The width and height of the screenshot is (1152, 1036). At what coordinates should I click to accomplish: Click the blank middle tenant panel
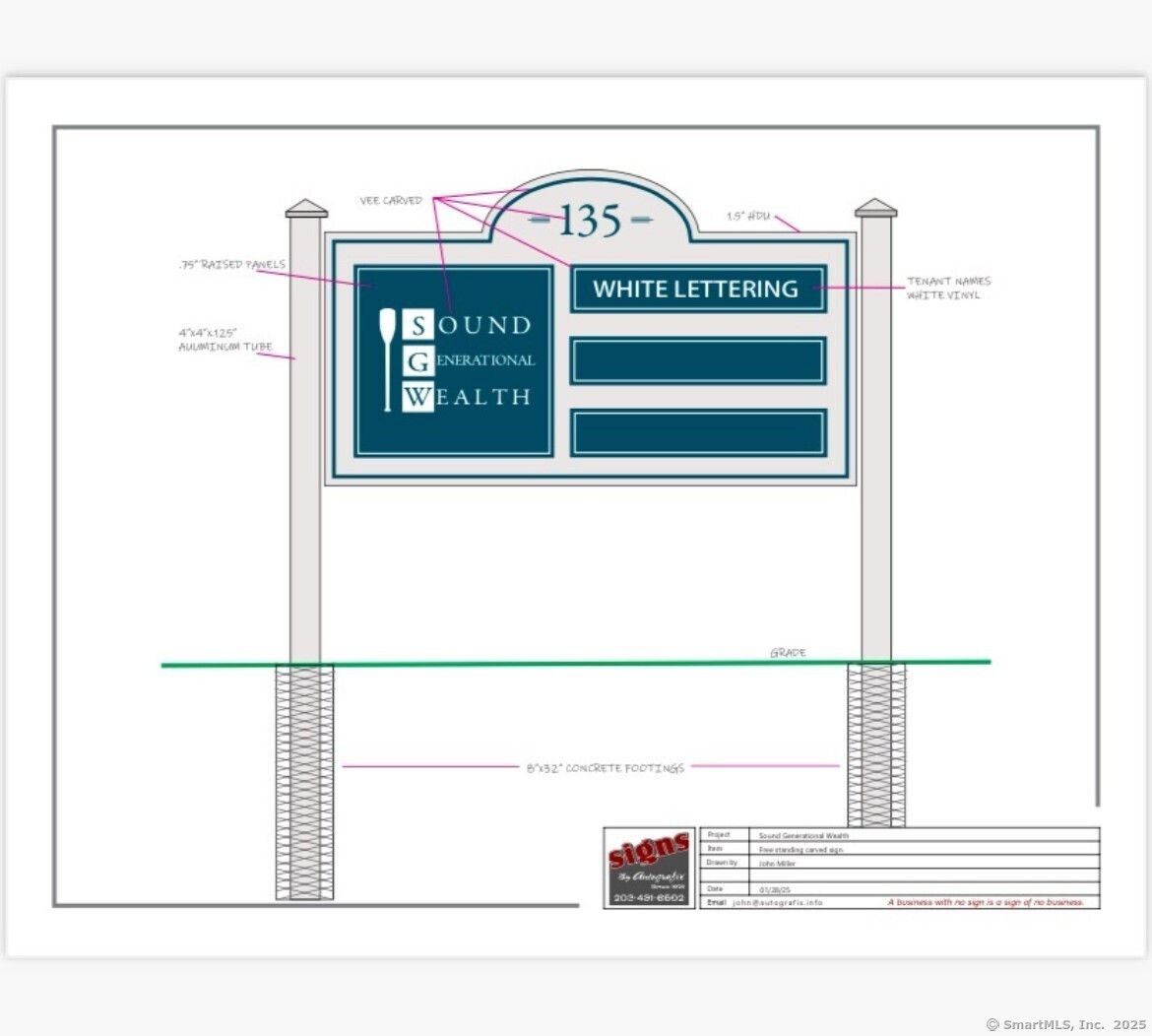tap(698, 360)
